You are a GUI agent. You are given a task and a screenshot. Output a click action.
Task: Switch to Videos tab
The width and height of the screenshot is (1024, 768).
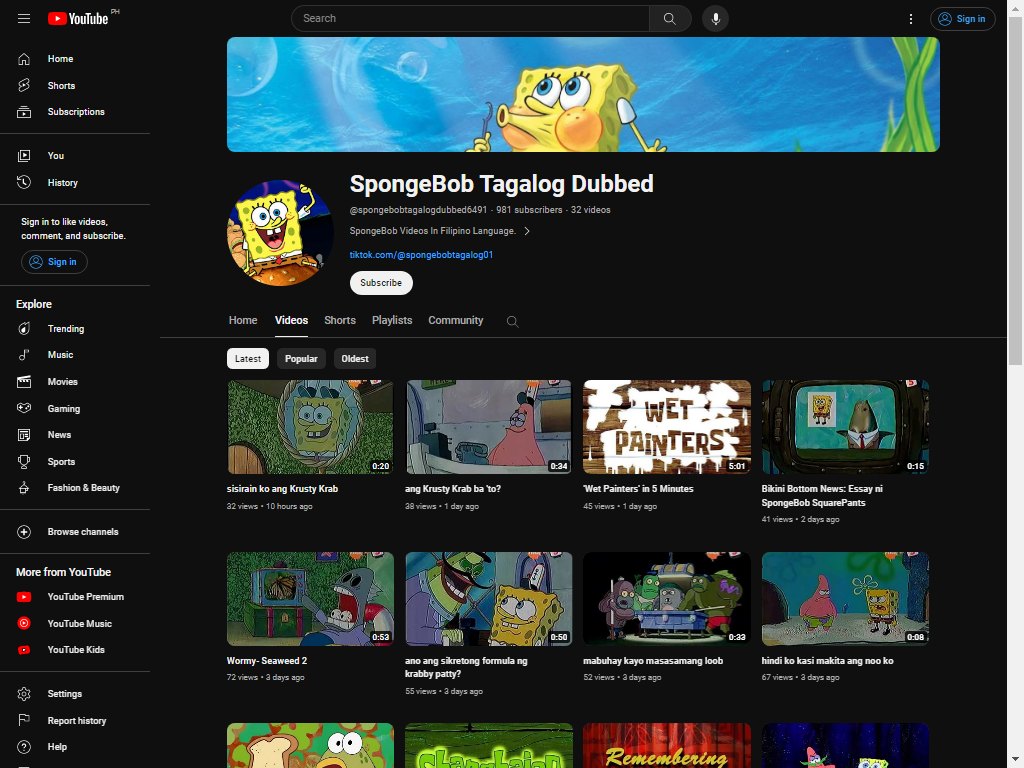click(x=291, y=320)
